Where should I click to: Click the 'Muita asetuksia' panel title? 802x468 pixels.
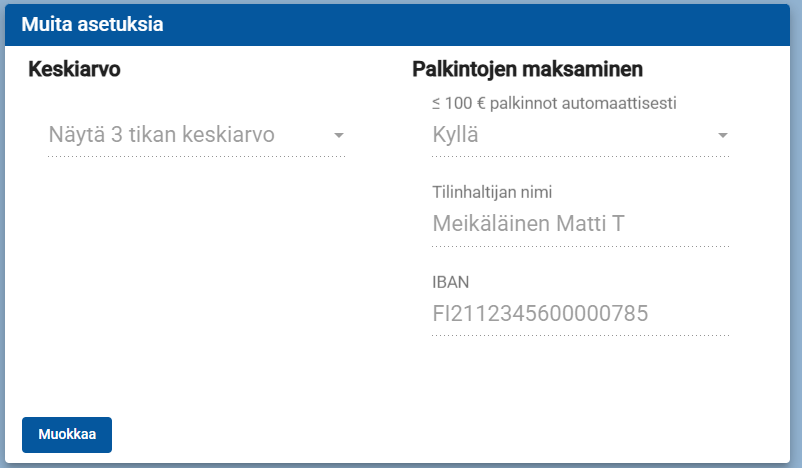(92, 25)
